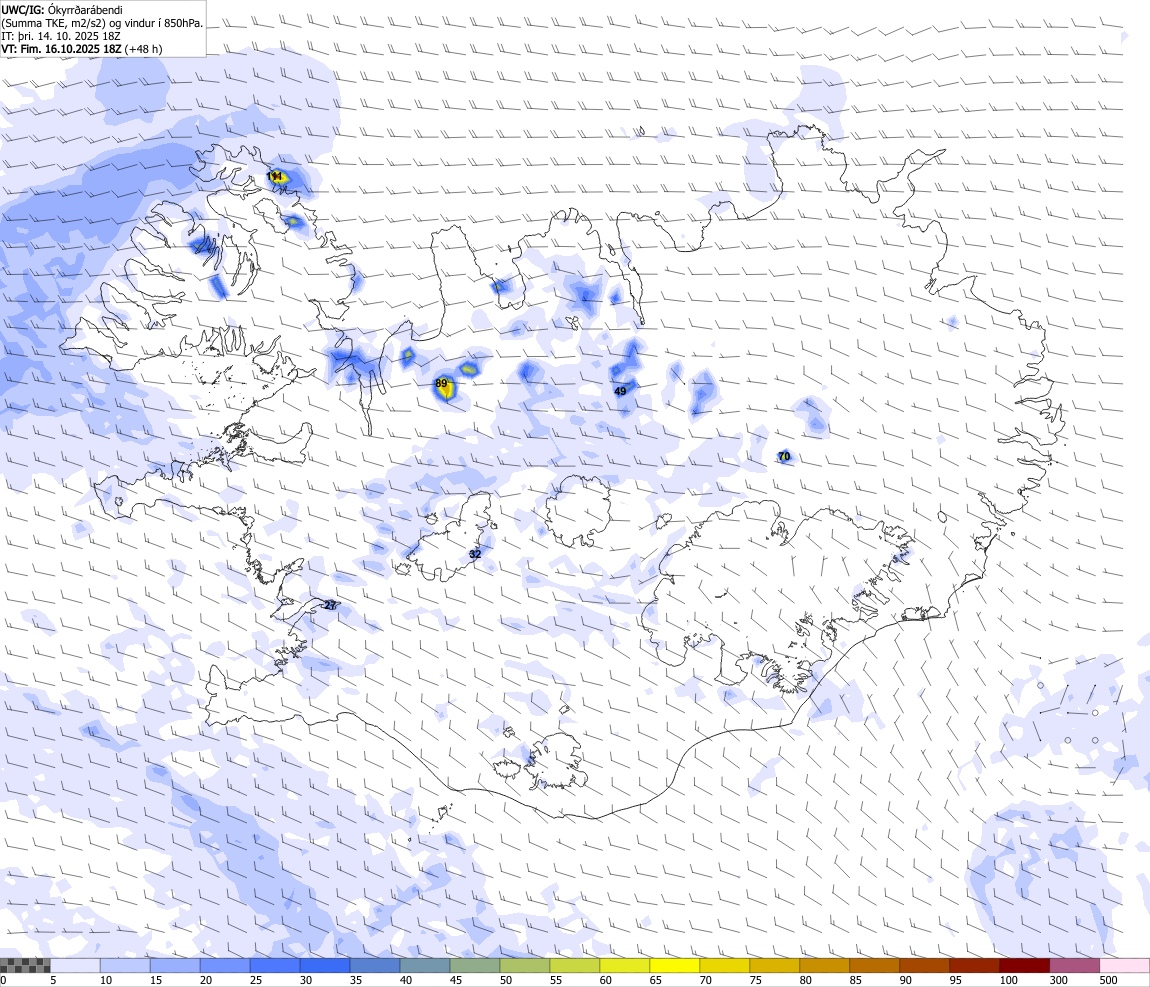Select the legend swatch between 10 and 15

click(x=125, y=965)
